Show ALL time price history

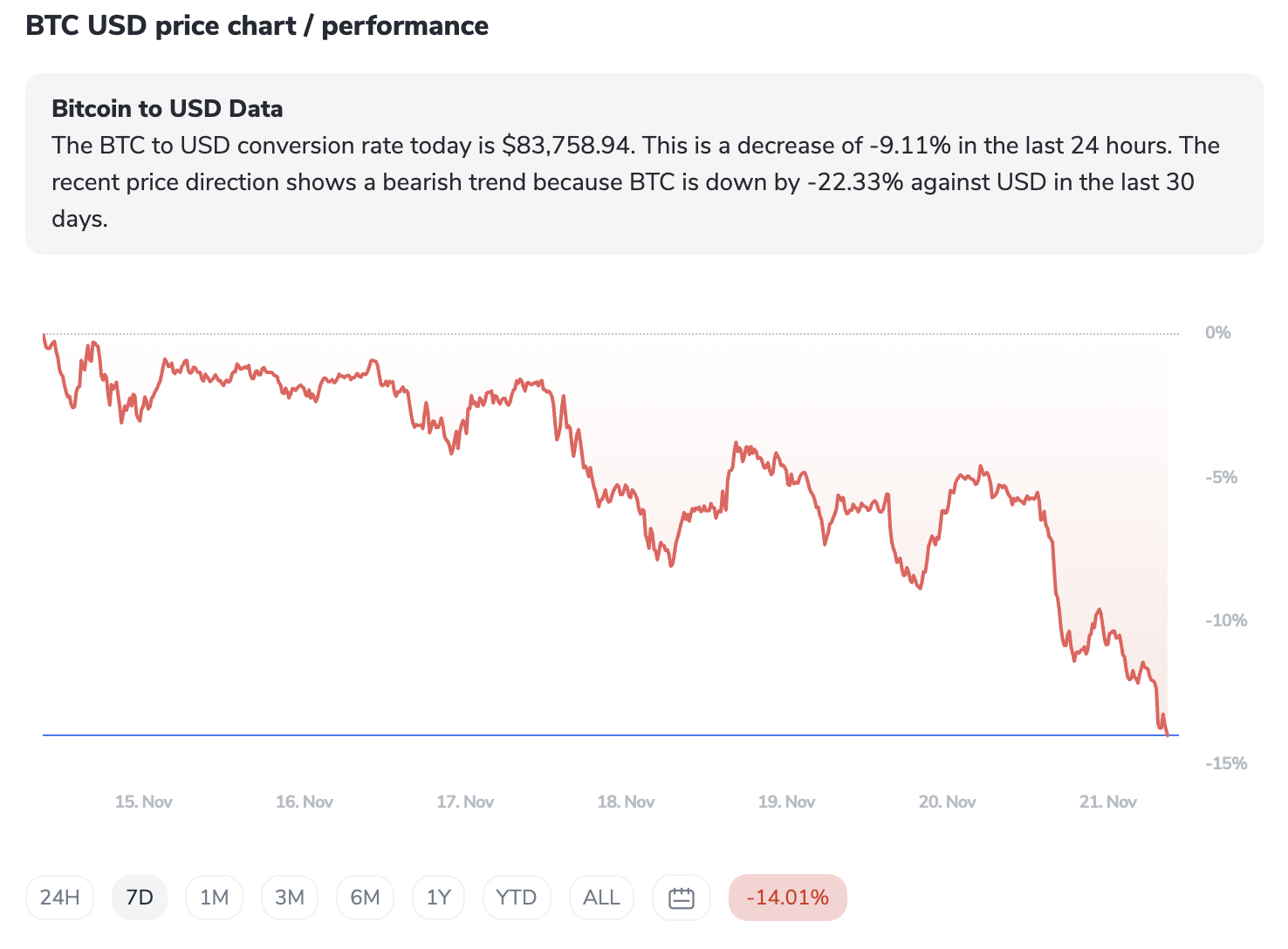click(x=601, y=898)
